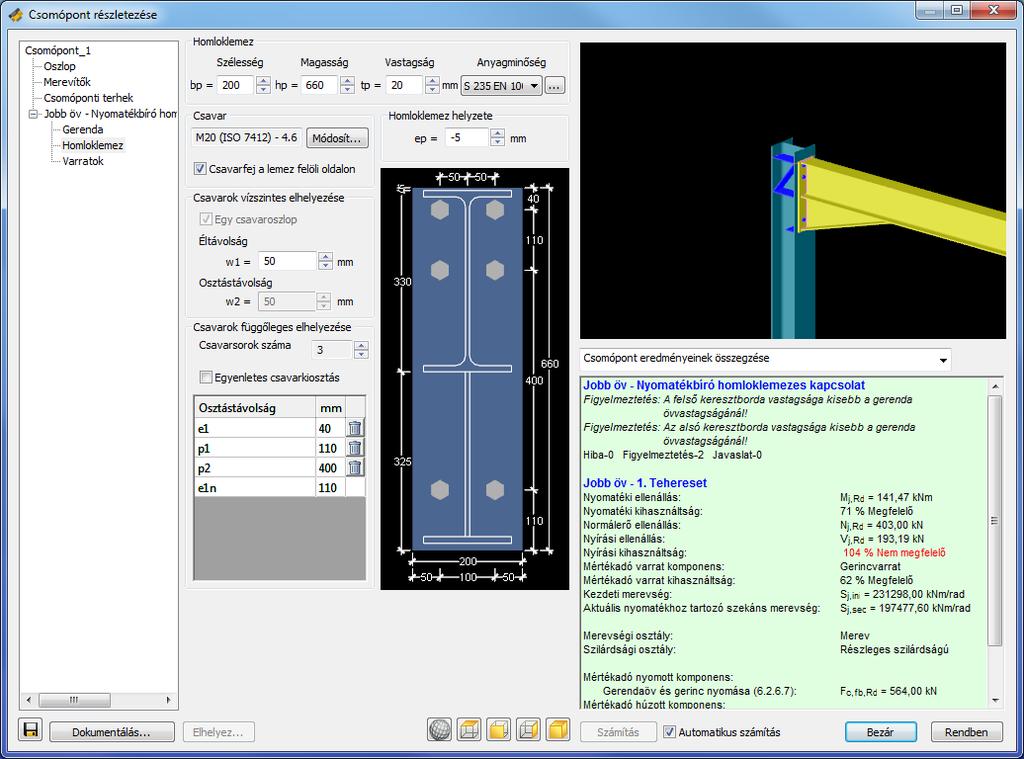Click ep position spinner arrows

pos(497,138)
